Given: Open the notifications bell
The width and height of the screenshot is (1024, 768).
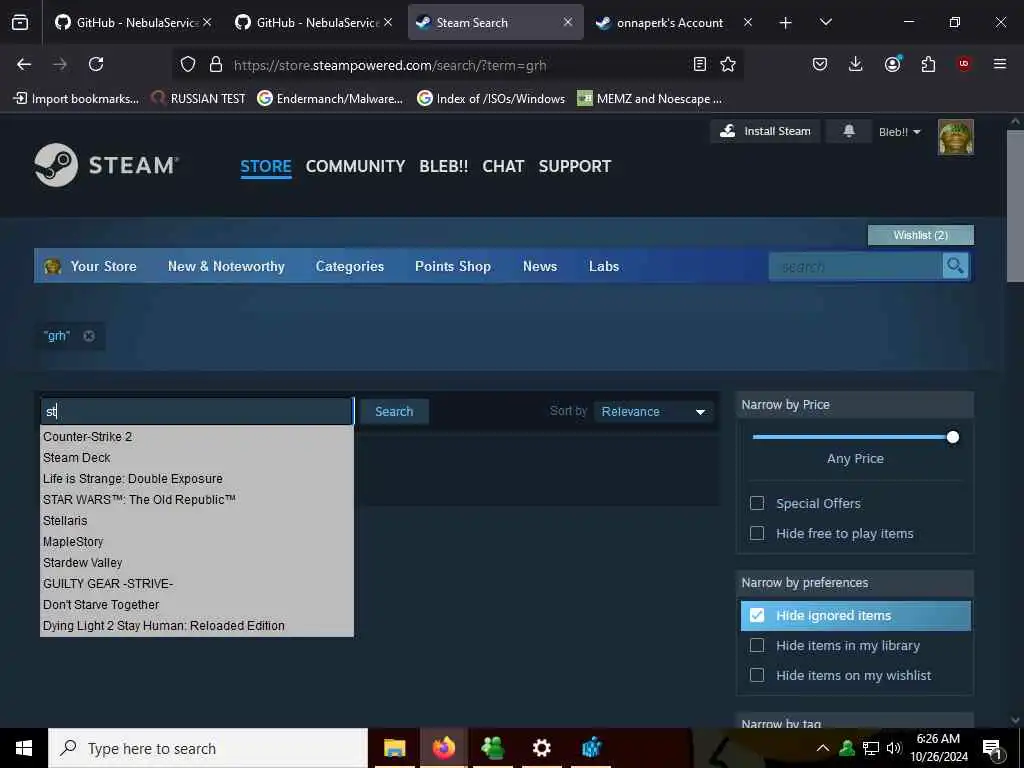Looking at the screenshot, I should [x=848, y=131].
